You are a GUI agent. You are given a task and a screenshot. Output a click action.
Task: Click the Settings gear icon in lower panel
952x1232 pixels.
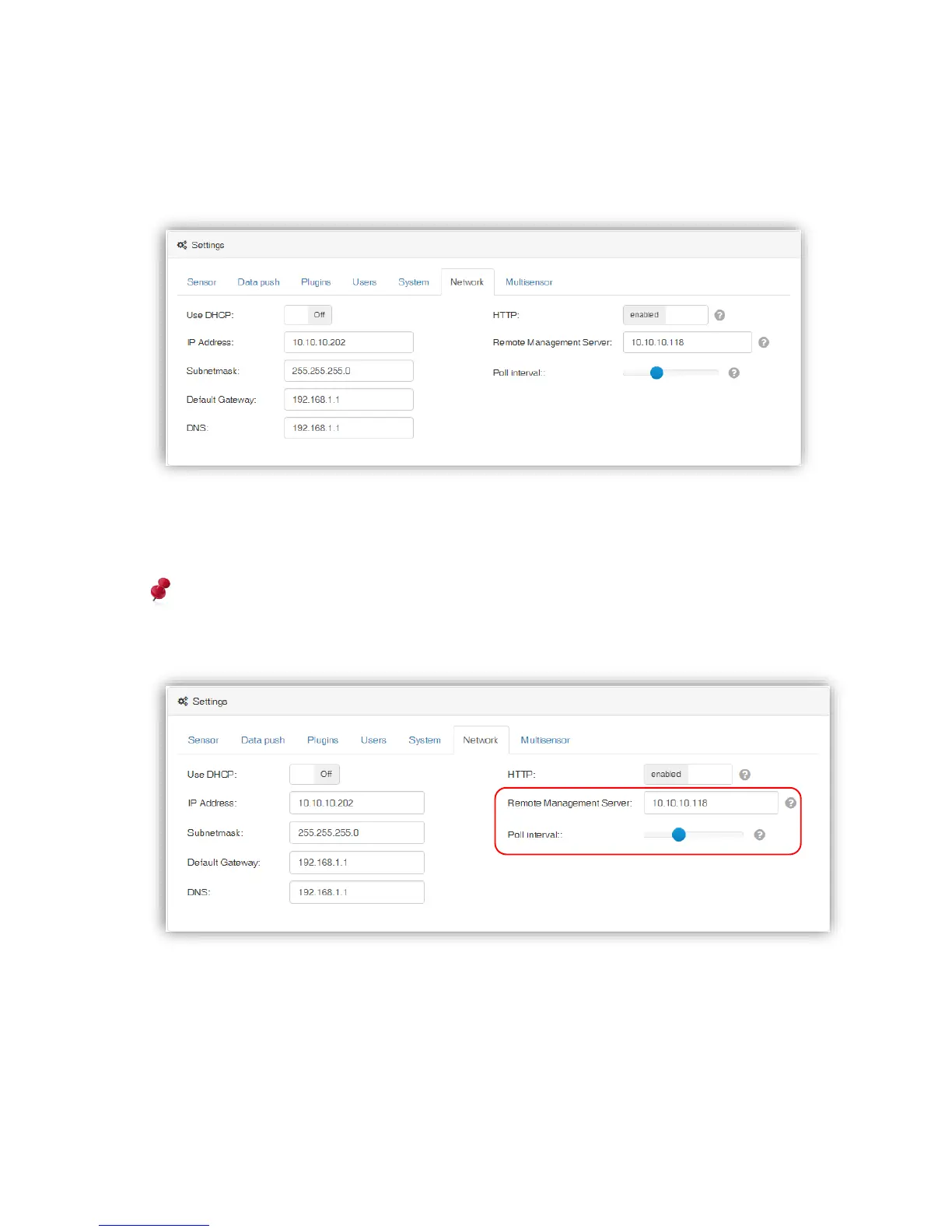[x=183, y=702]
